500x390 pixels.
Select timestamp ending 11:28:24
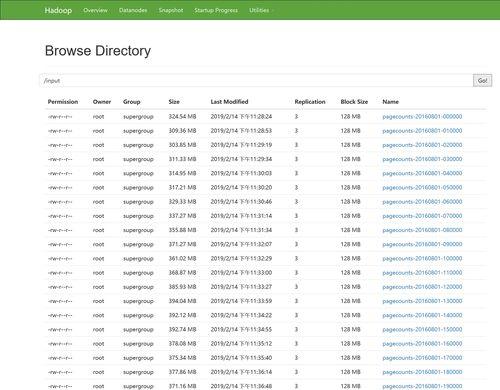click(241, 117)
